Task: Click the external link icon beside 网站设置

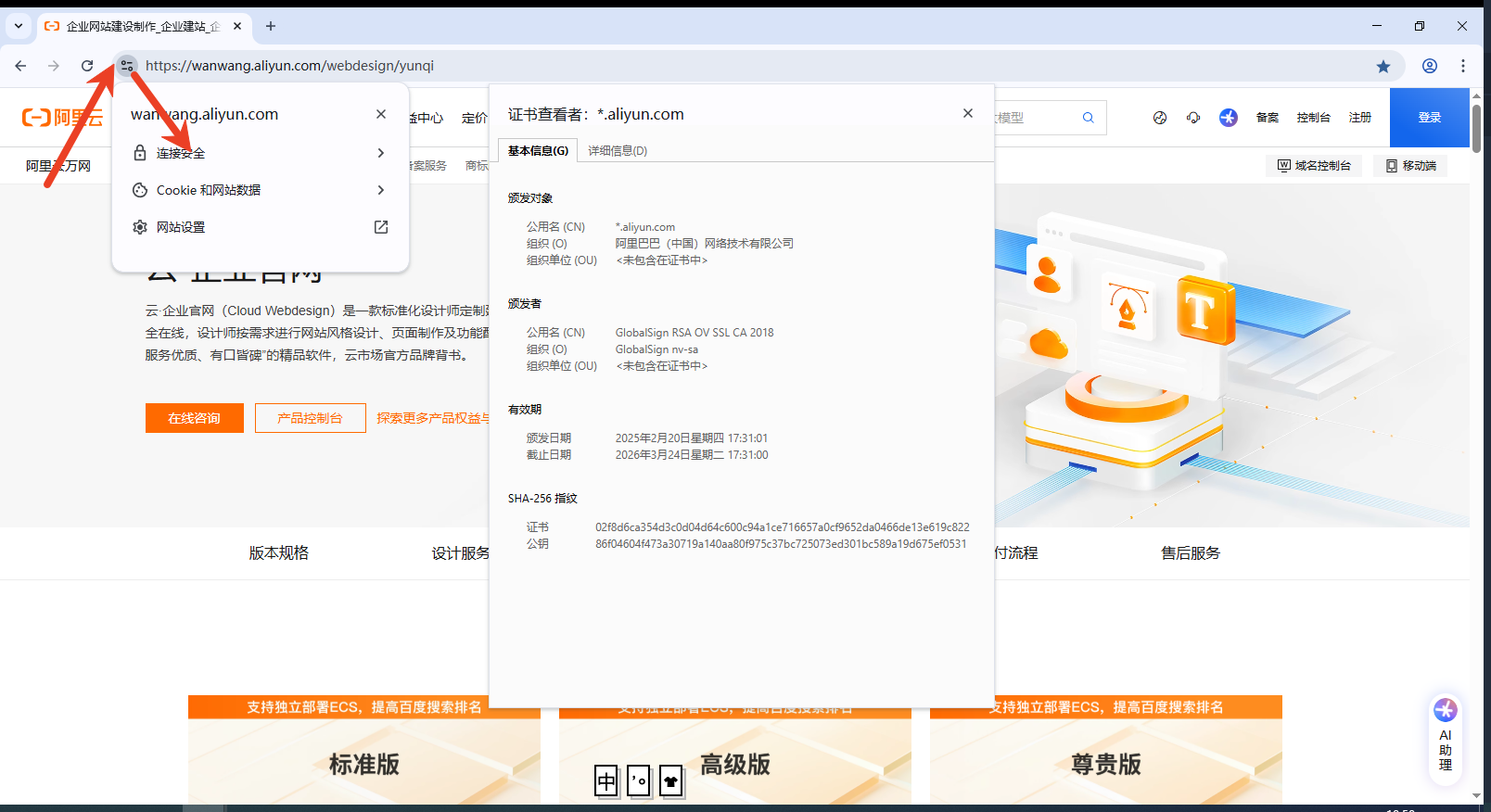Action: point(381,227)
